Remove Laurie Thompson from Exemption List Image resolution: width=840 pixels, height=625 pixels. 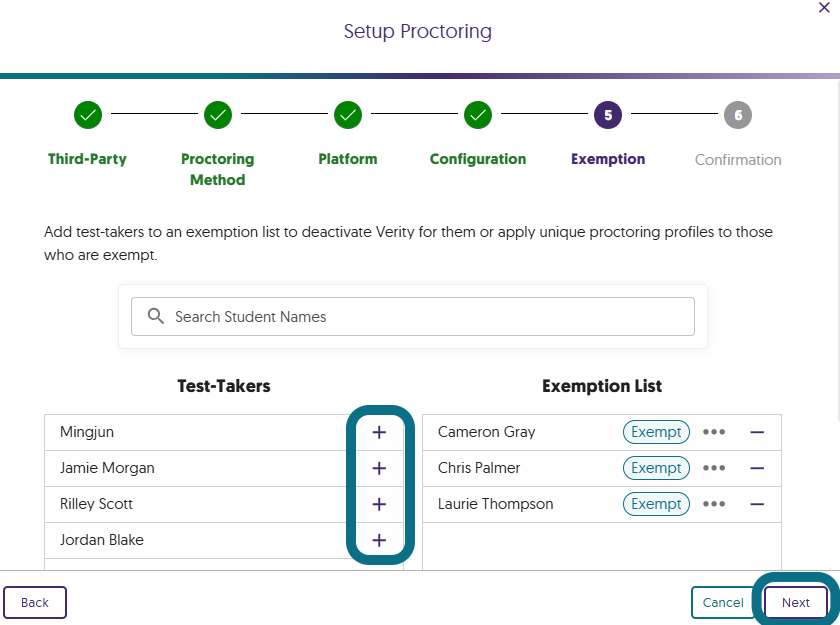757,504
